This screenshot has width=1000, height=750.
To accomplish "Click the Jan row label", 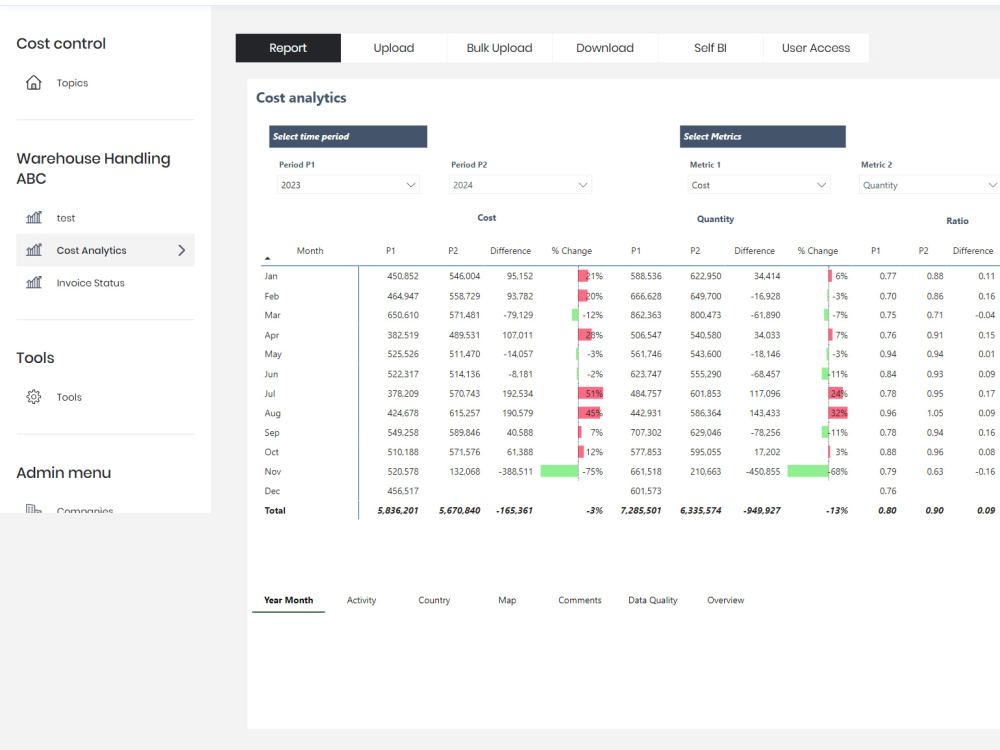I will point(271,276).
